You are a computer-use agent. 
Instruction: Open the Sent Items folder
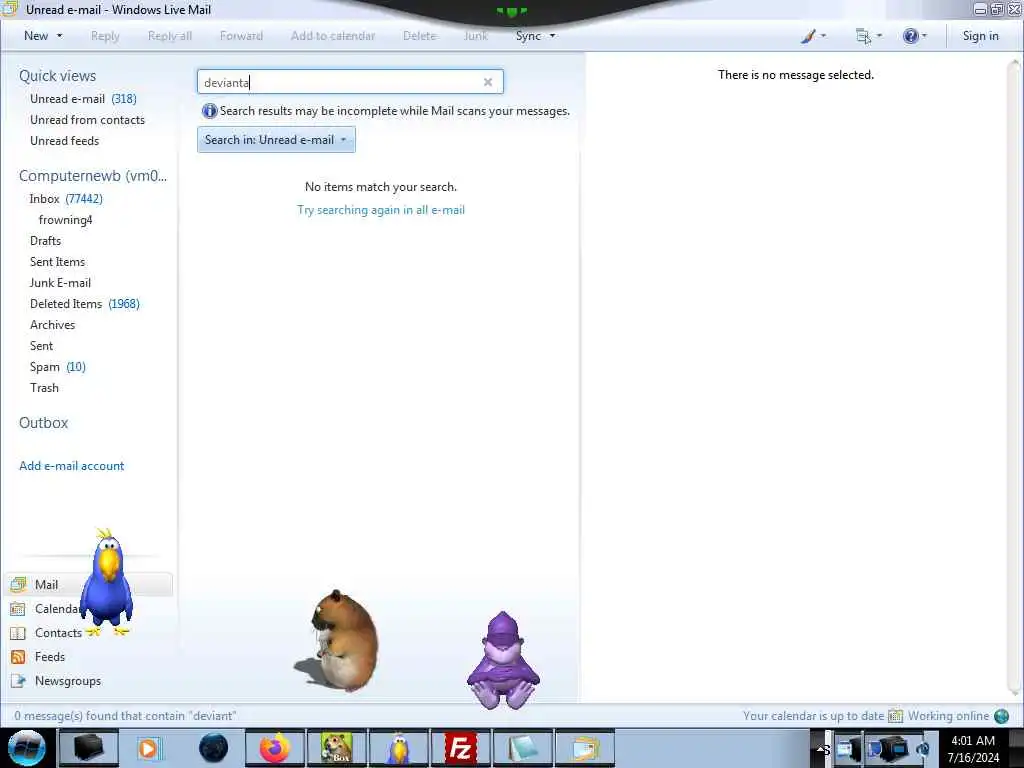(57, 261)
